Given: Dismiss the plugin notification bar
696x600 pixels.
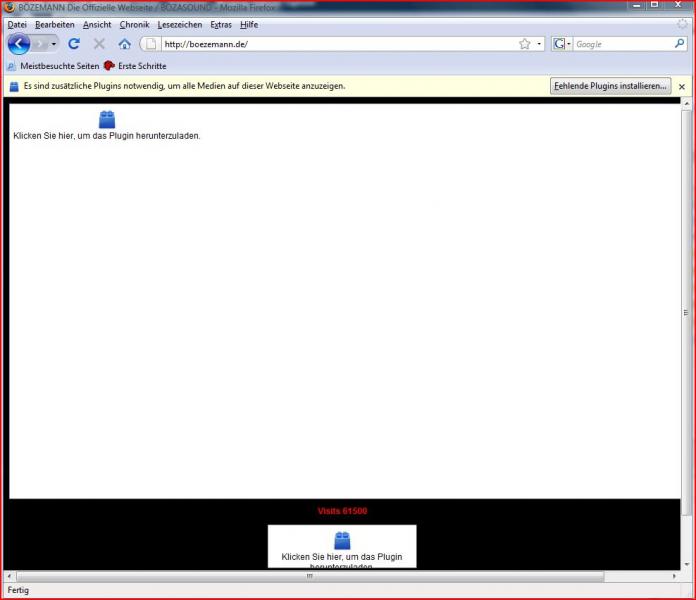Looking at the screenshot, I should [682, 87].
